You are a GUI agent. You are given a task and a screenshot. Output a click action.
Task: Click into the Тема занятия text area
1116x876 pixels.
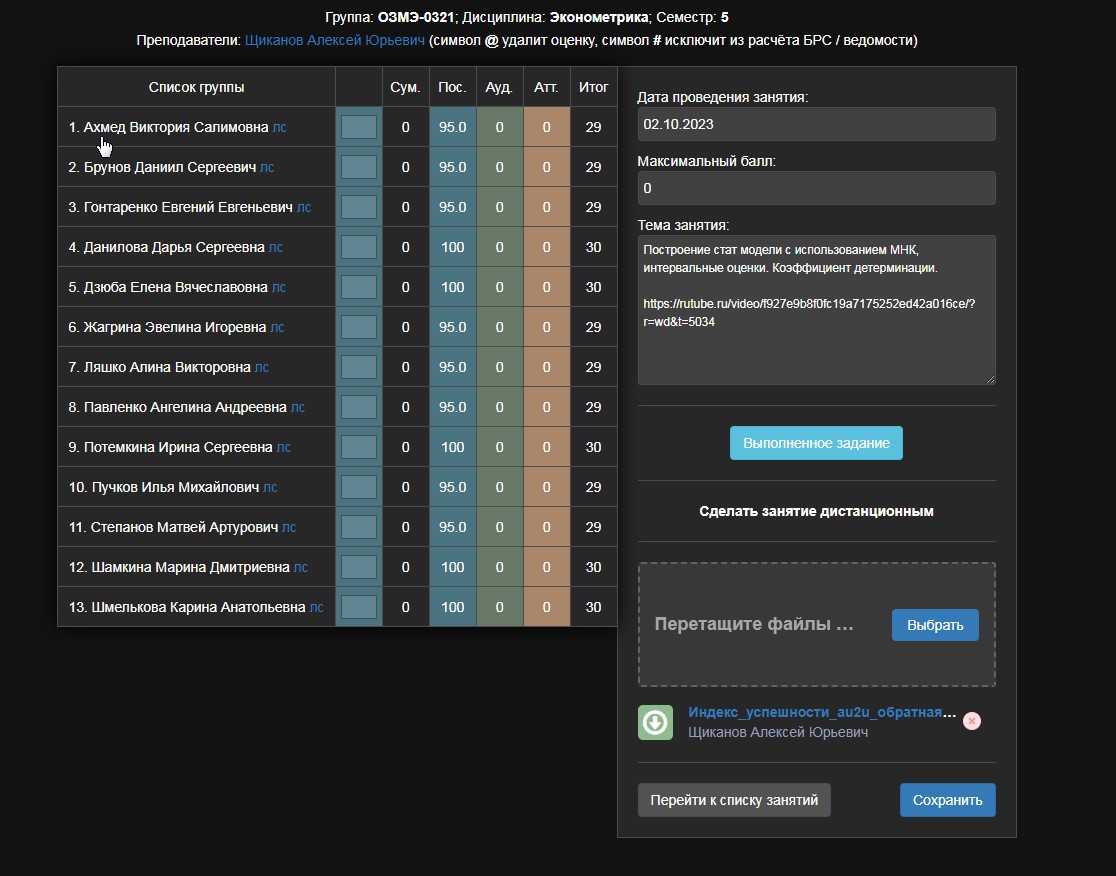816,310
